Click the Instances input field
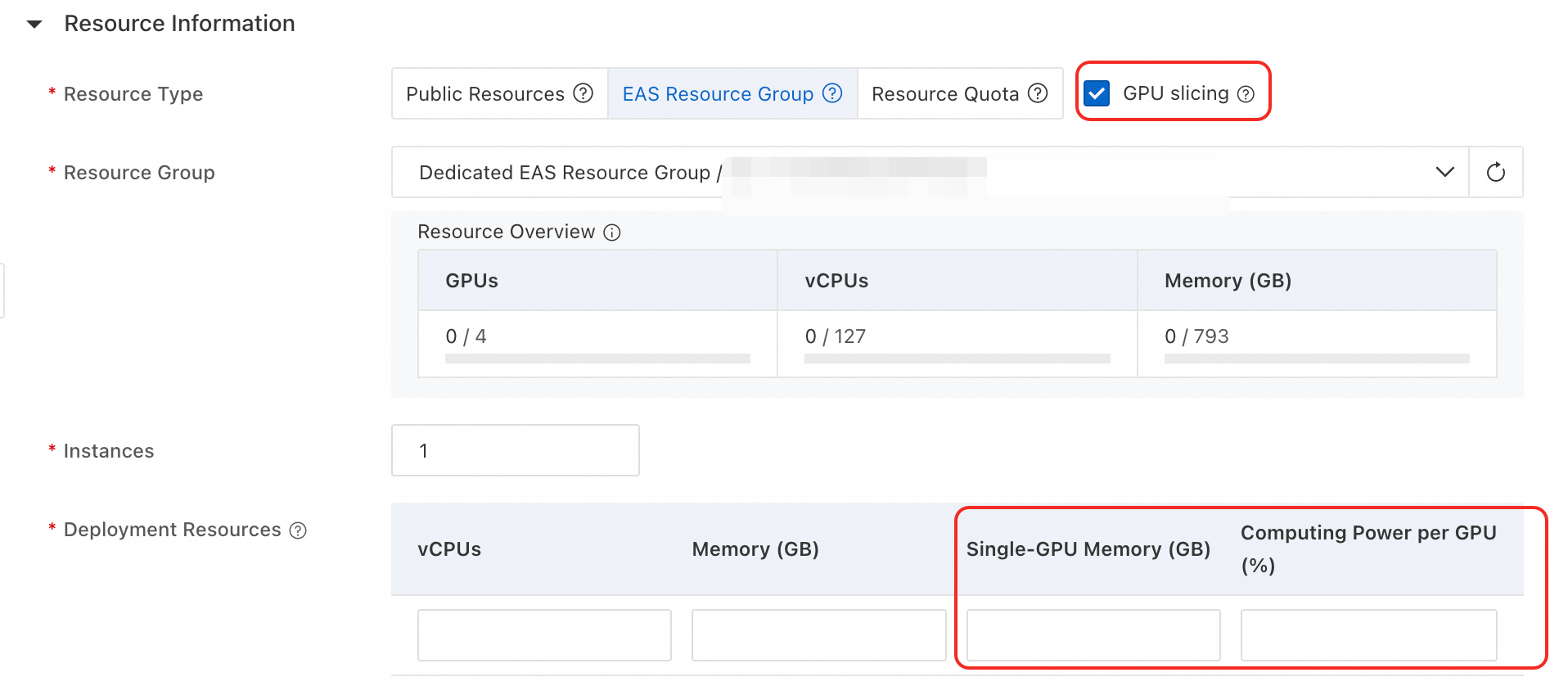 515,450
